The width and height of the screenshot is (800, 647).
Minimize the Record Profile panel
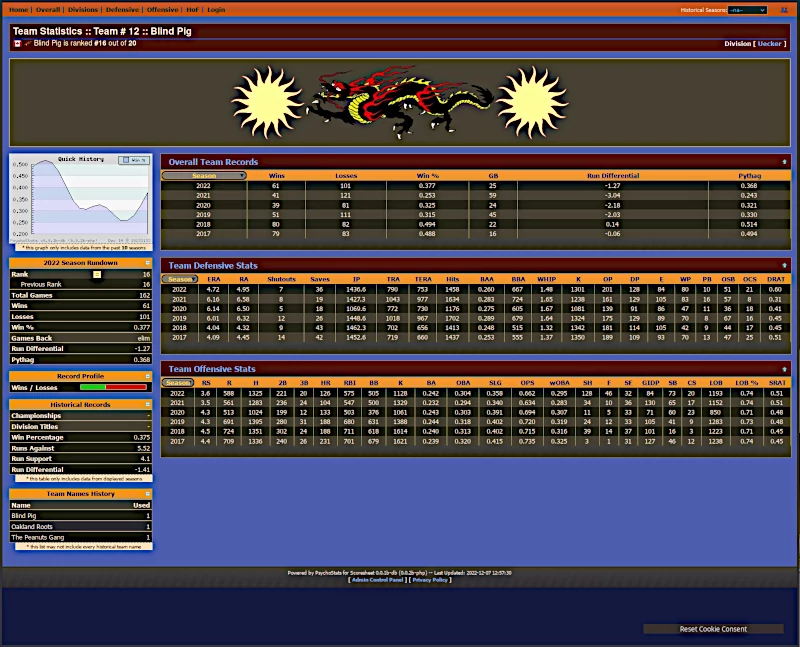coord(147,376)
